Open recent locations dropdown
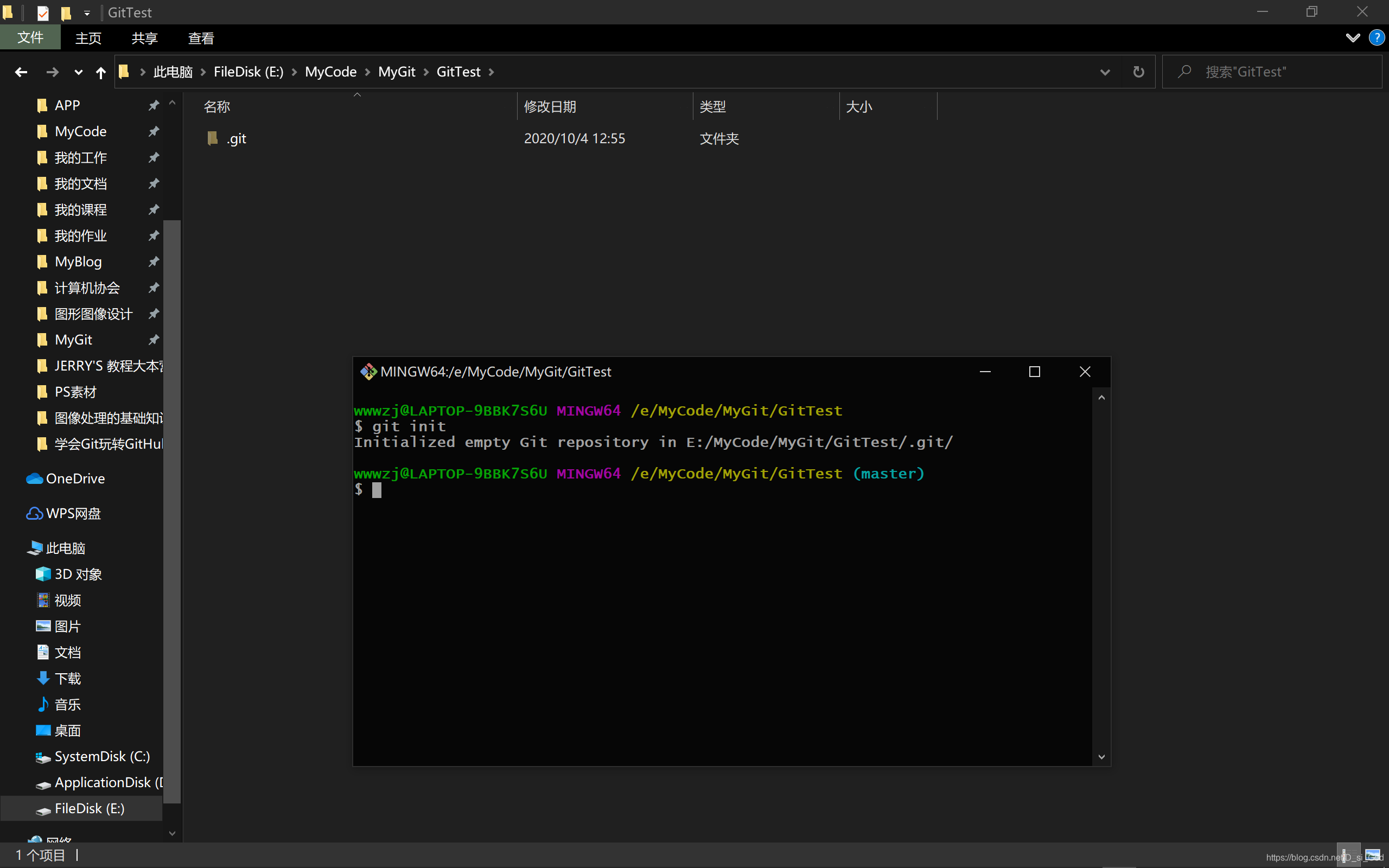Image resolution: width=1389 pixels, height=868 pixels. click(79, 72)
